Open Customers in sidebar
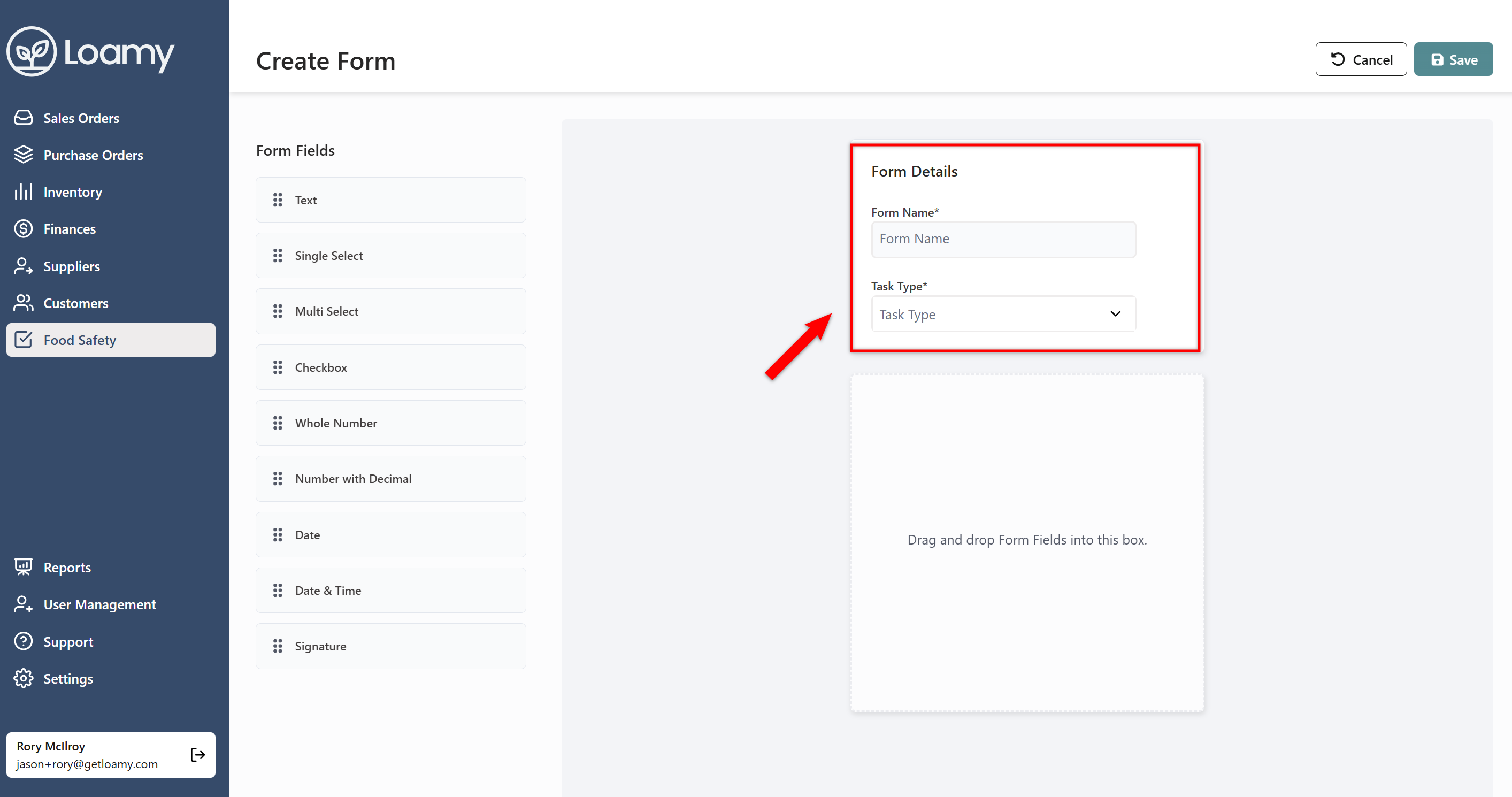 (x=111, y=303)
